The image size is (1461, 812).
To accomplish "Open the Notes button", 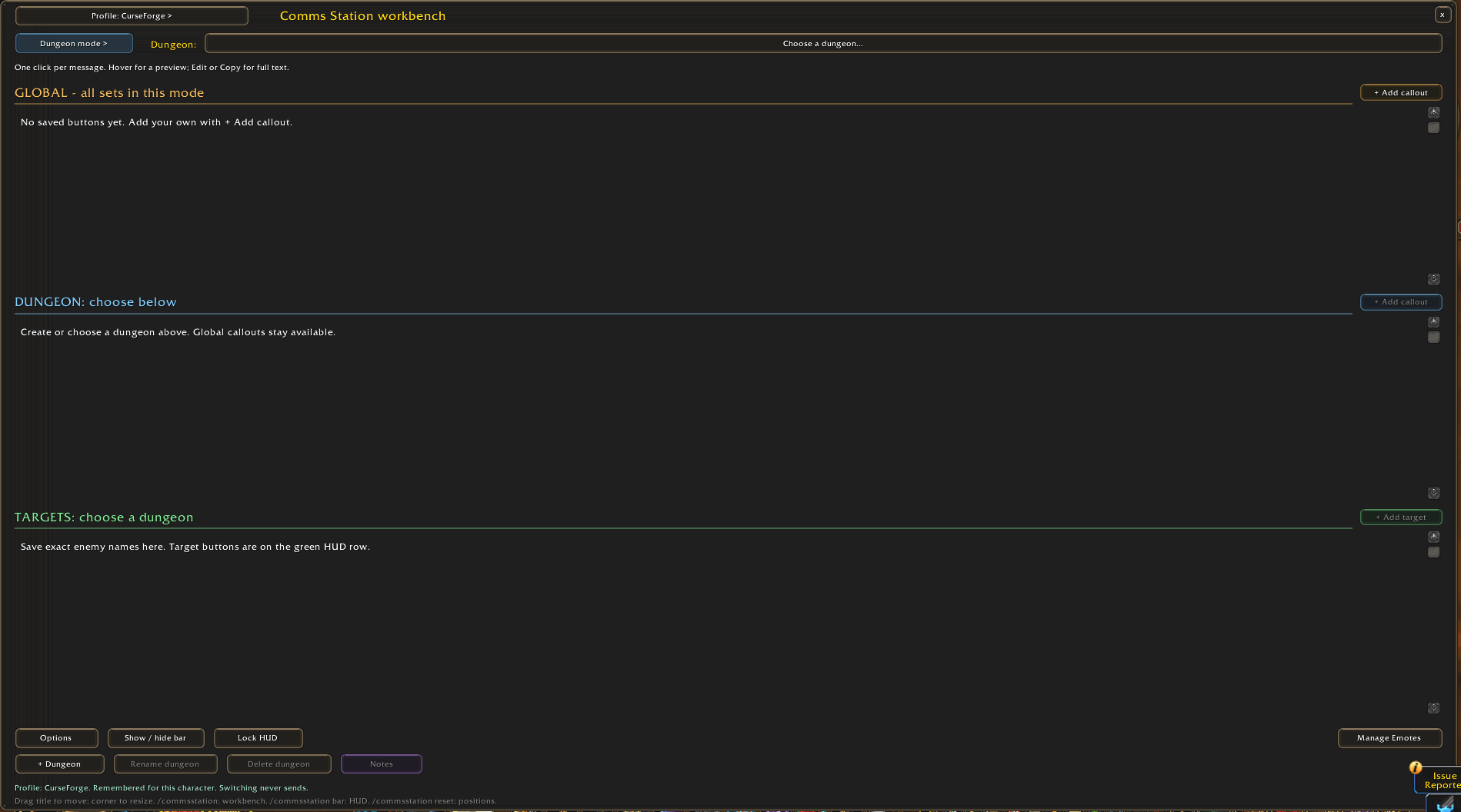I will [381, 764].
